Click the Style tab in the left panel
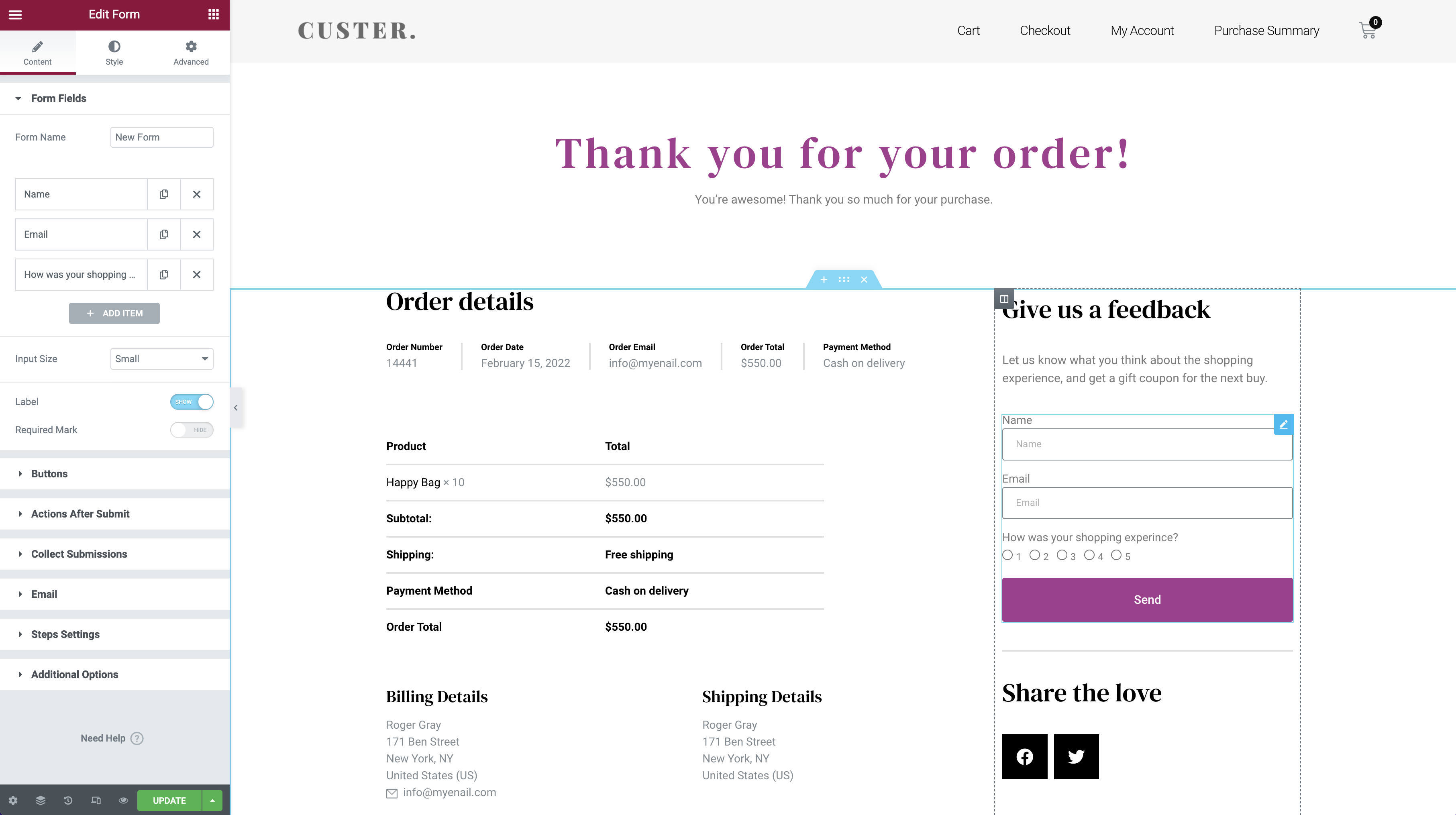 (114, 53)
